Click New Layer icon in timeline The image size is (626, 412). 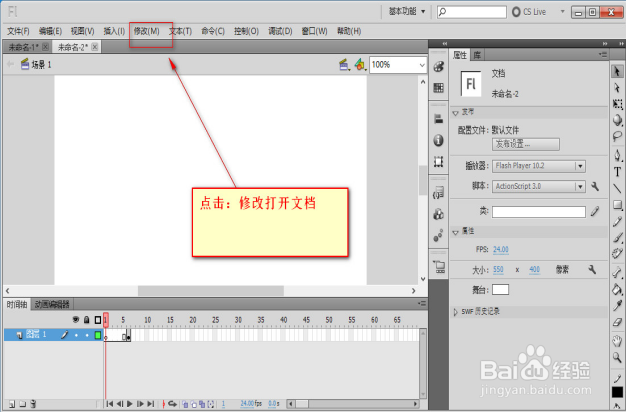[12, 404]
